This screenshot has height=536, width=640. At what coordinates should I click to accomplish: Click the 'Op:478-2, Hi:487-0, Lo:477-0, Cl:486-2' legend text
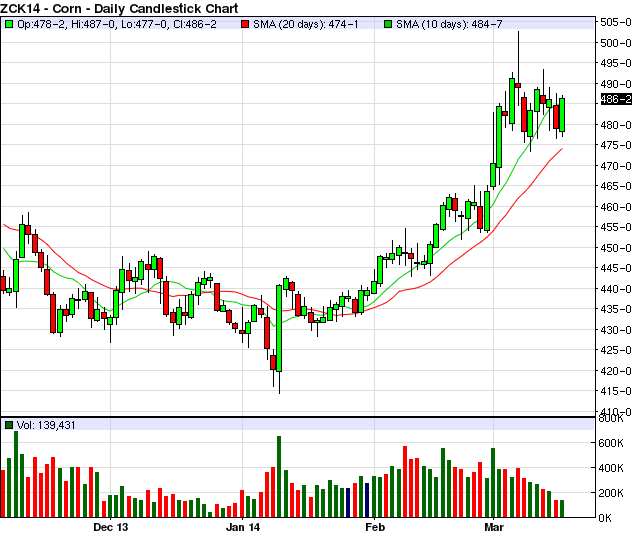click(x=117, y=24)
